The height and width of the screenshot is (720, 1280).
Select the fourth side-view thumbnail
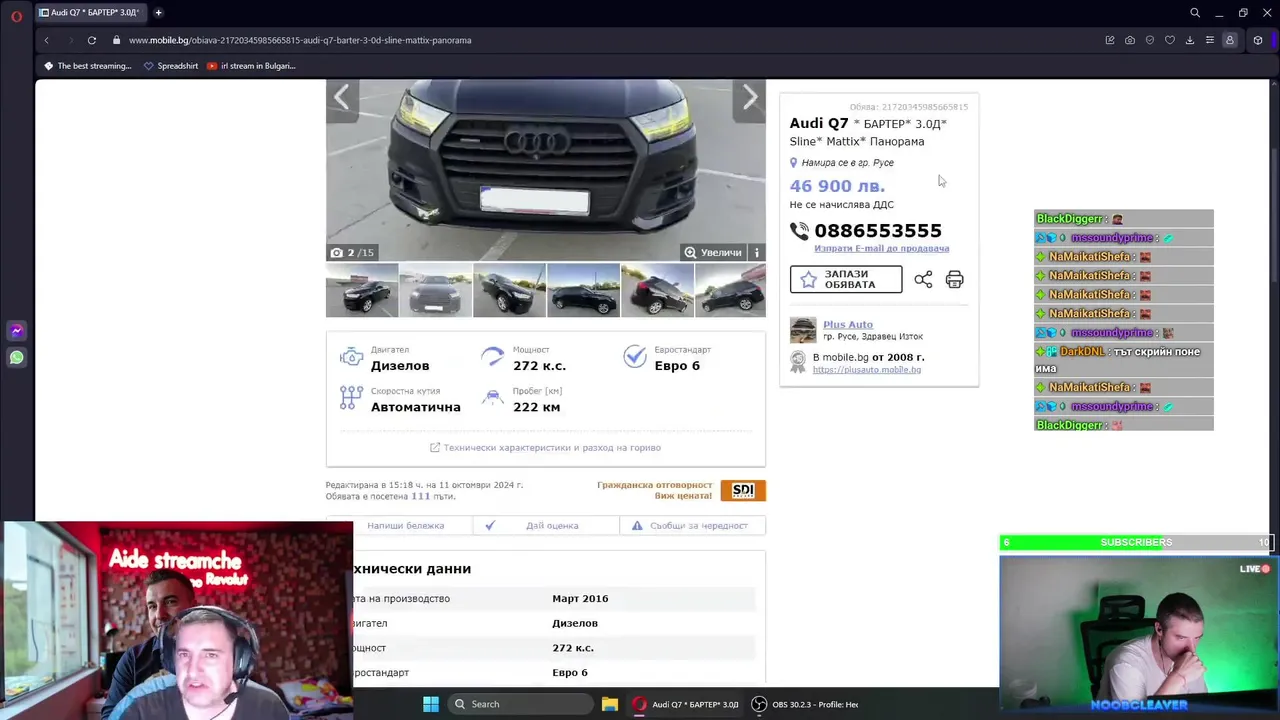coord(583,291)
